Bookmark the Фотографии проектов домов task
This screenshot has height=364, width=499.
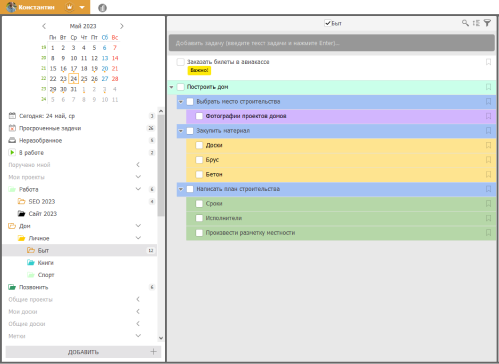(x=488, y=116)
